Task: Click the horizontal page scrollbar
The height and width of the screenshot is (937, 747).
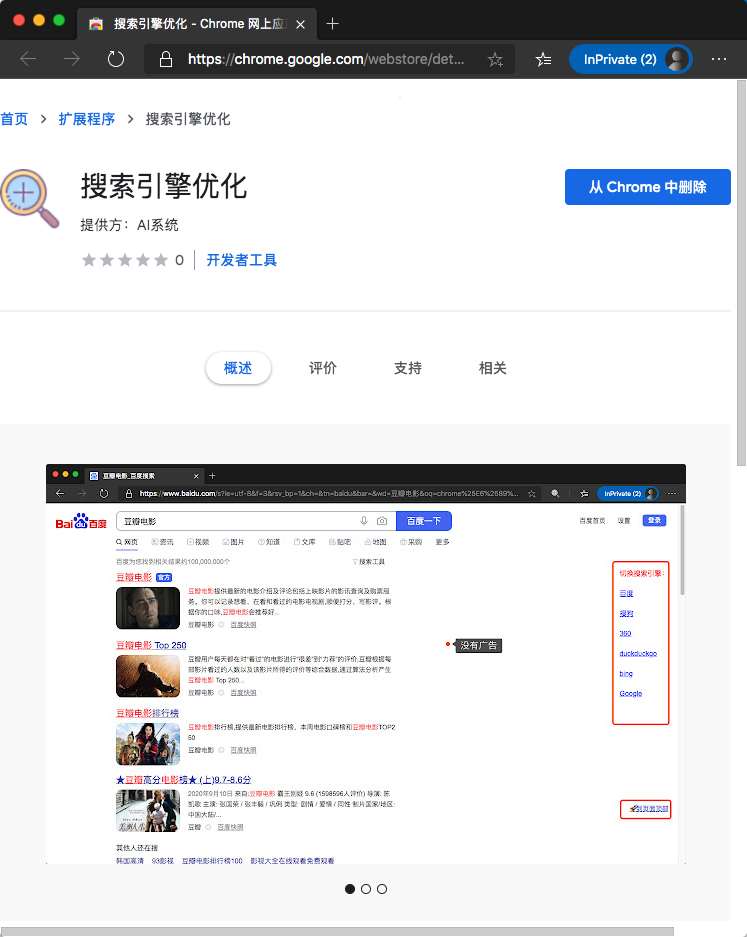Action: click(x=337, y=932)
